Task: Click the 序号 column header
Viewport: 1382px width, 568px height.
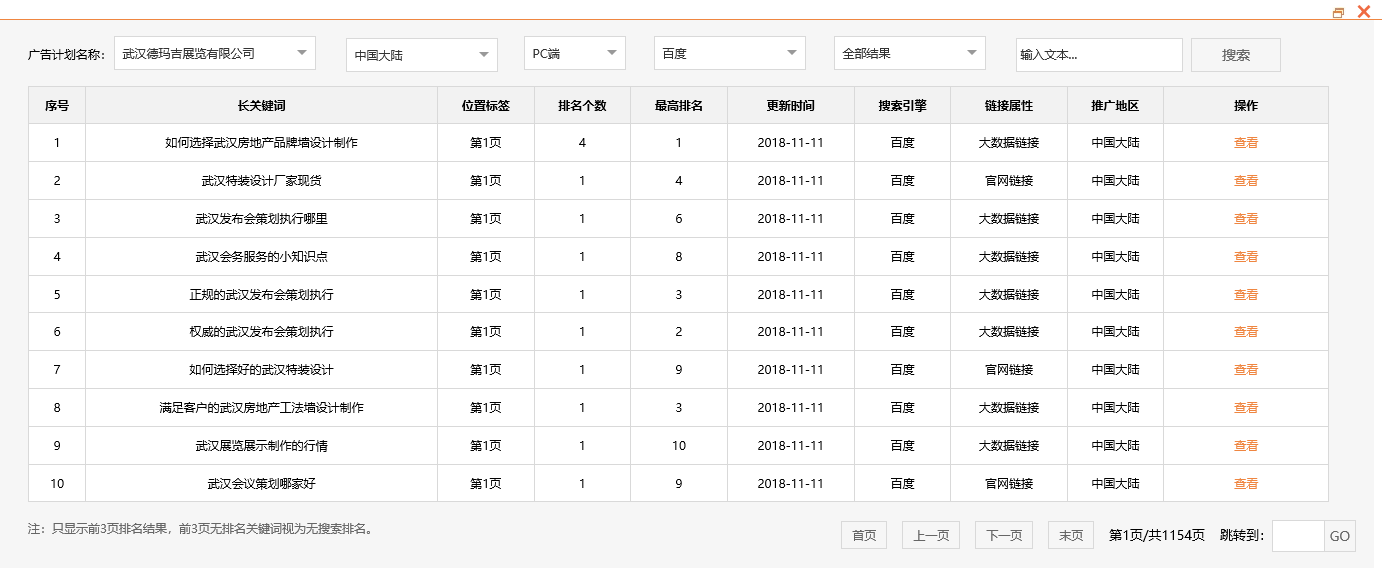Action: point(57,105)
